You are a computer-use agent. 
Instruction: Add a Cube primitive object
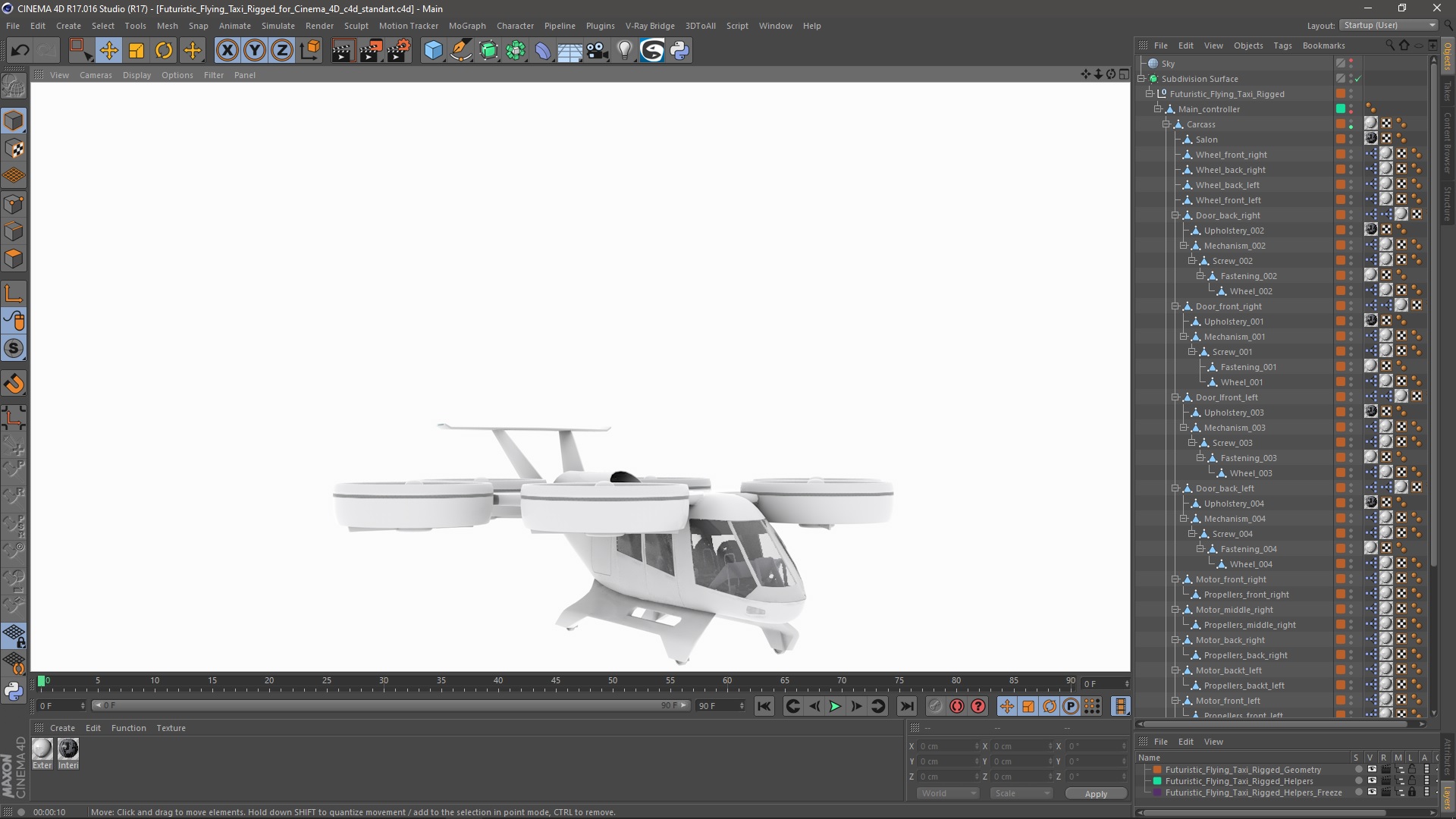(433, 51)
